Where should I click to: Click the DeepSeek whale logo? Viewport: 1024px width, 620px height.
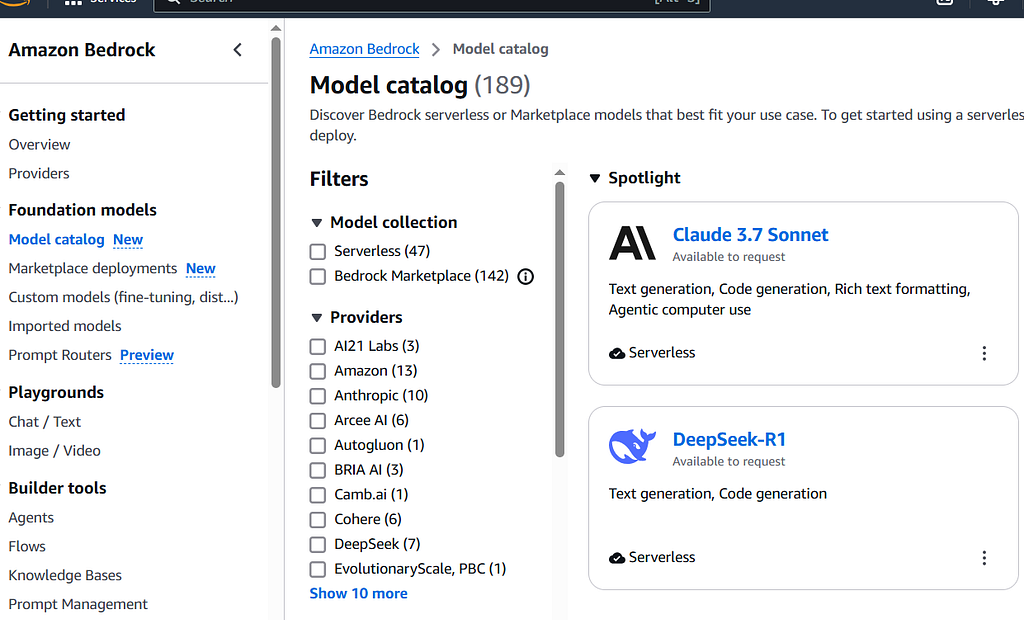coord(632,447)
